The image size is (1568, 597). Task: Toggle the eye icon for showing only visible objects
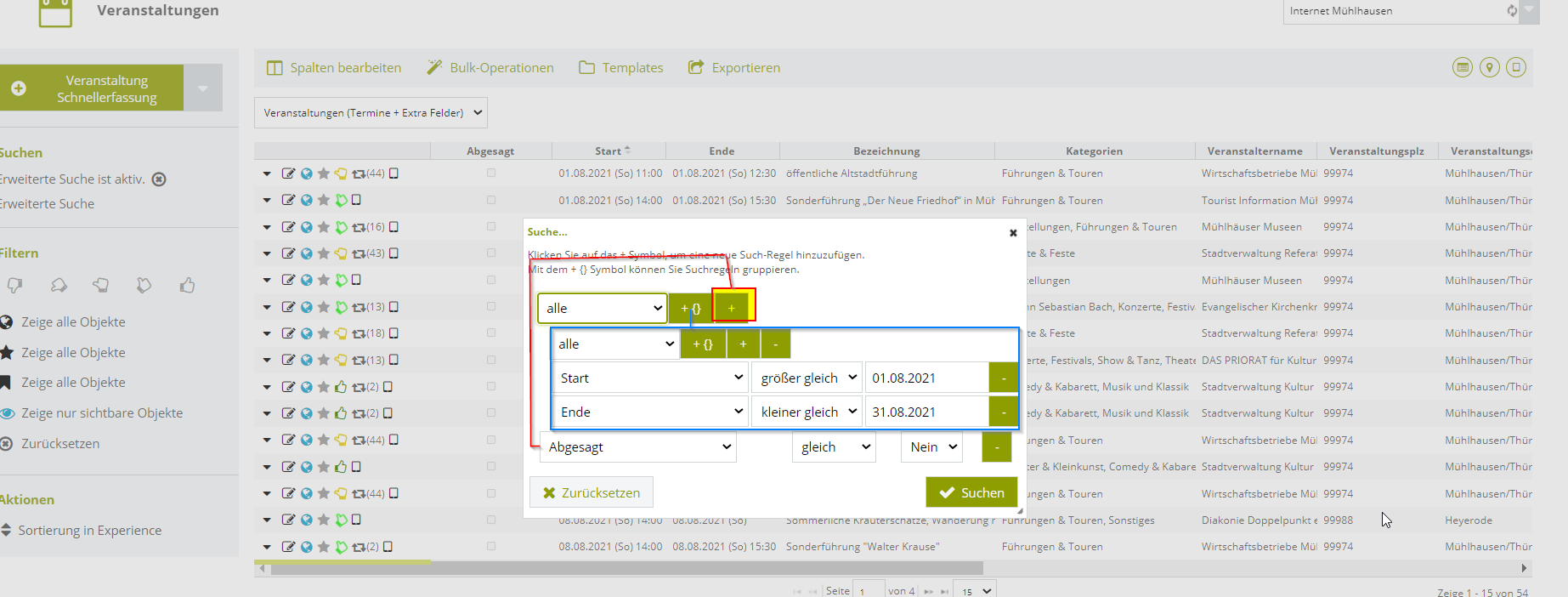7,413
